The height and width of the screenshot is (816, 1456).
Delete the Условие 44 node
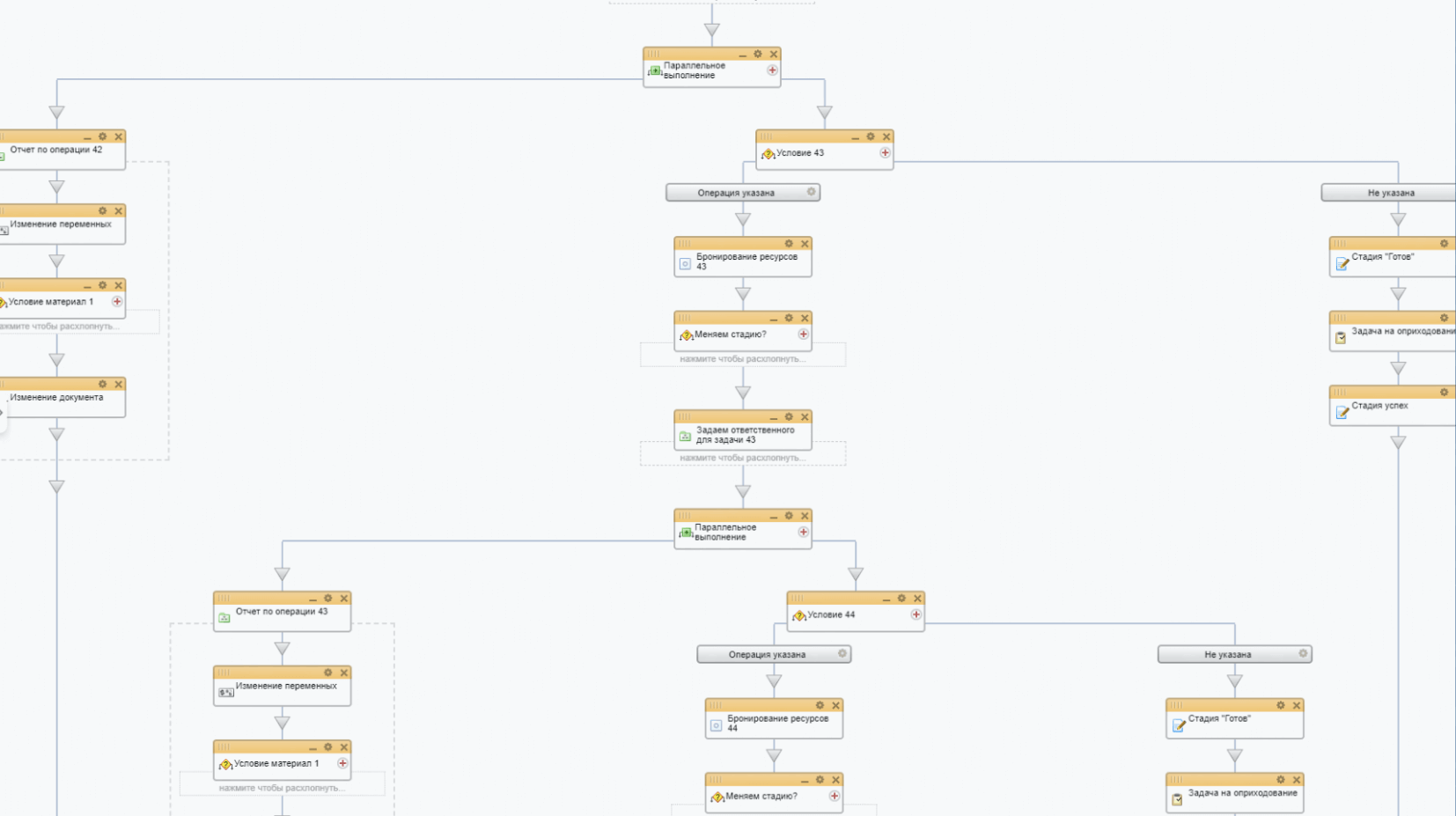click(917, 599)
